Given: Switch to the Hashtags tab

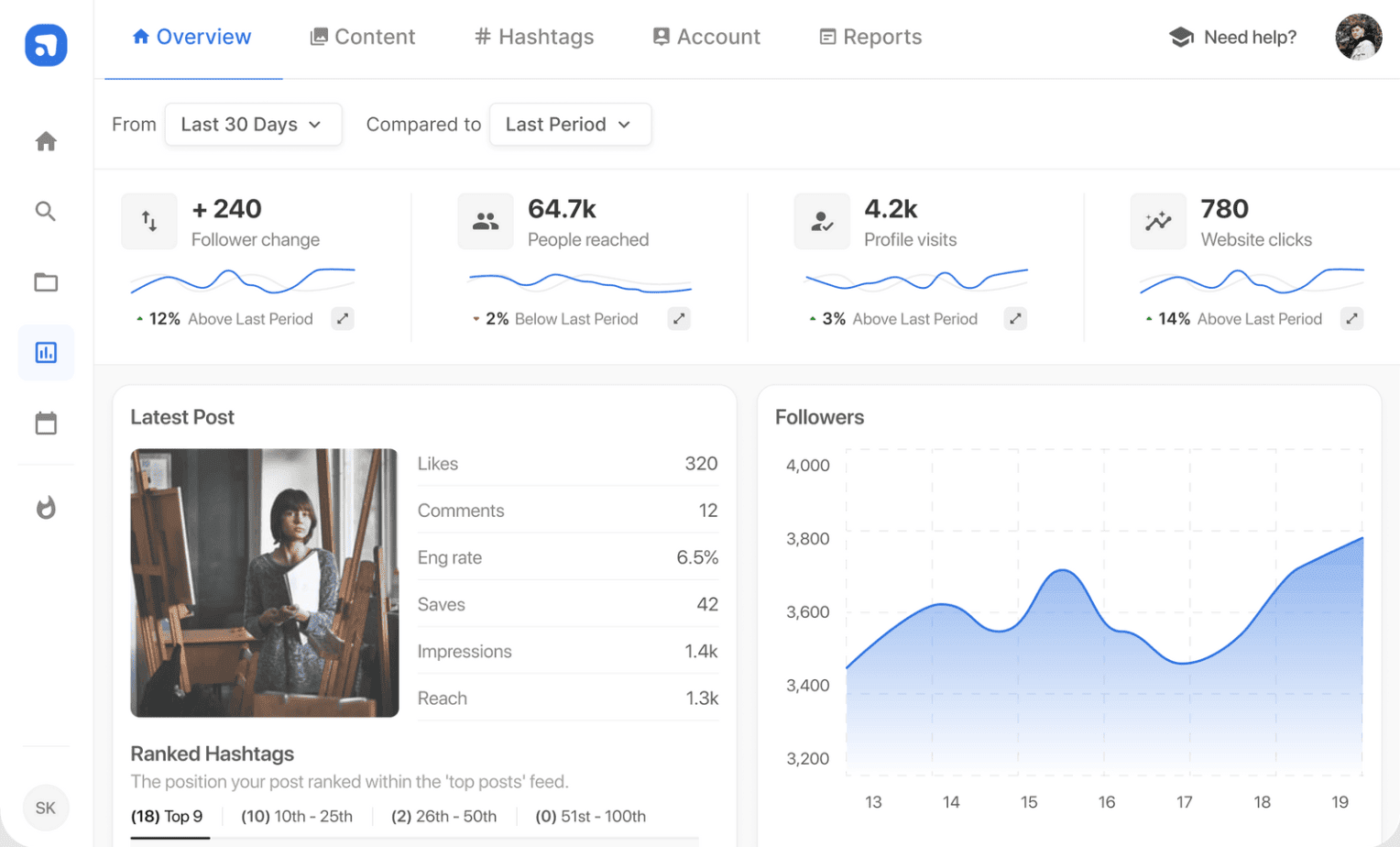Looking at the screenshot, I should pyautogui.click(x=534, y=37).
